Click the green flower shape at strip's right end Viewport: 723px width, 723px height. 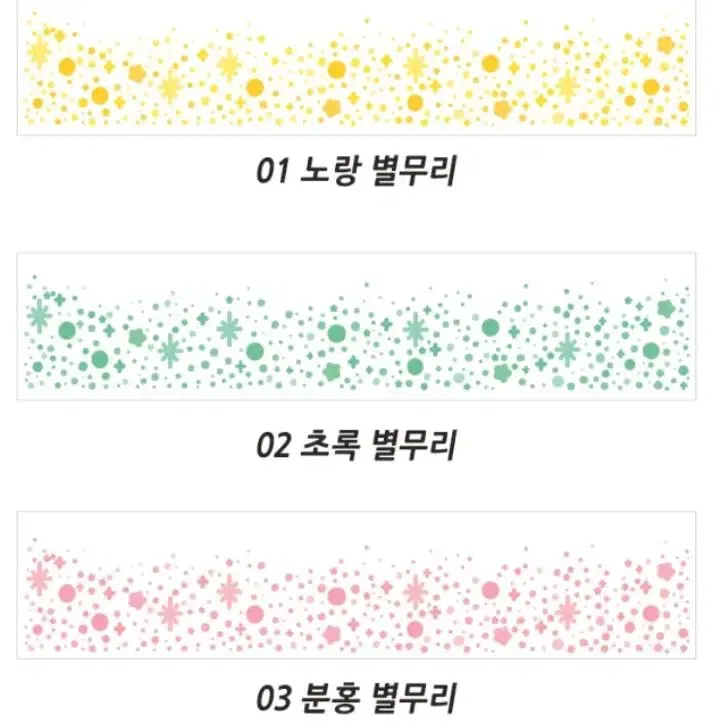(x=666, y=308)
